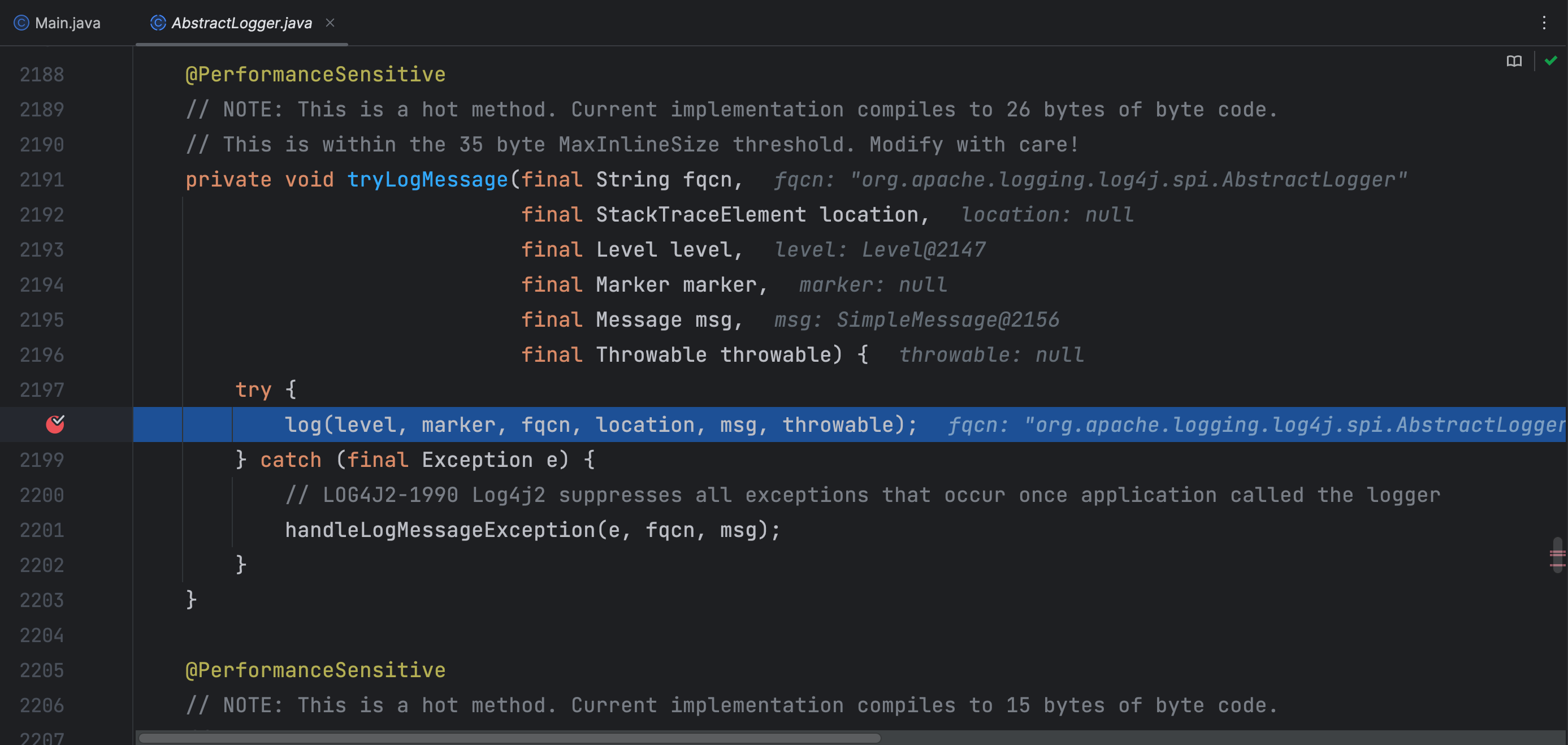Click the error stripe marks on scrollbar

[1557, 558]
